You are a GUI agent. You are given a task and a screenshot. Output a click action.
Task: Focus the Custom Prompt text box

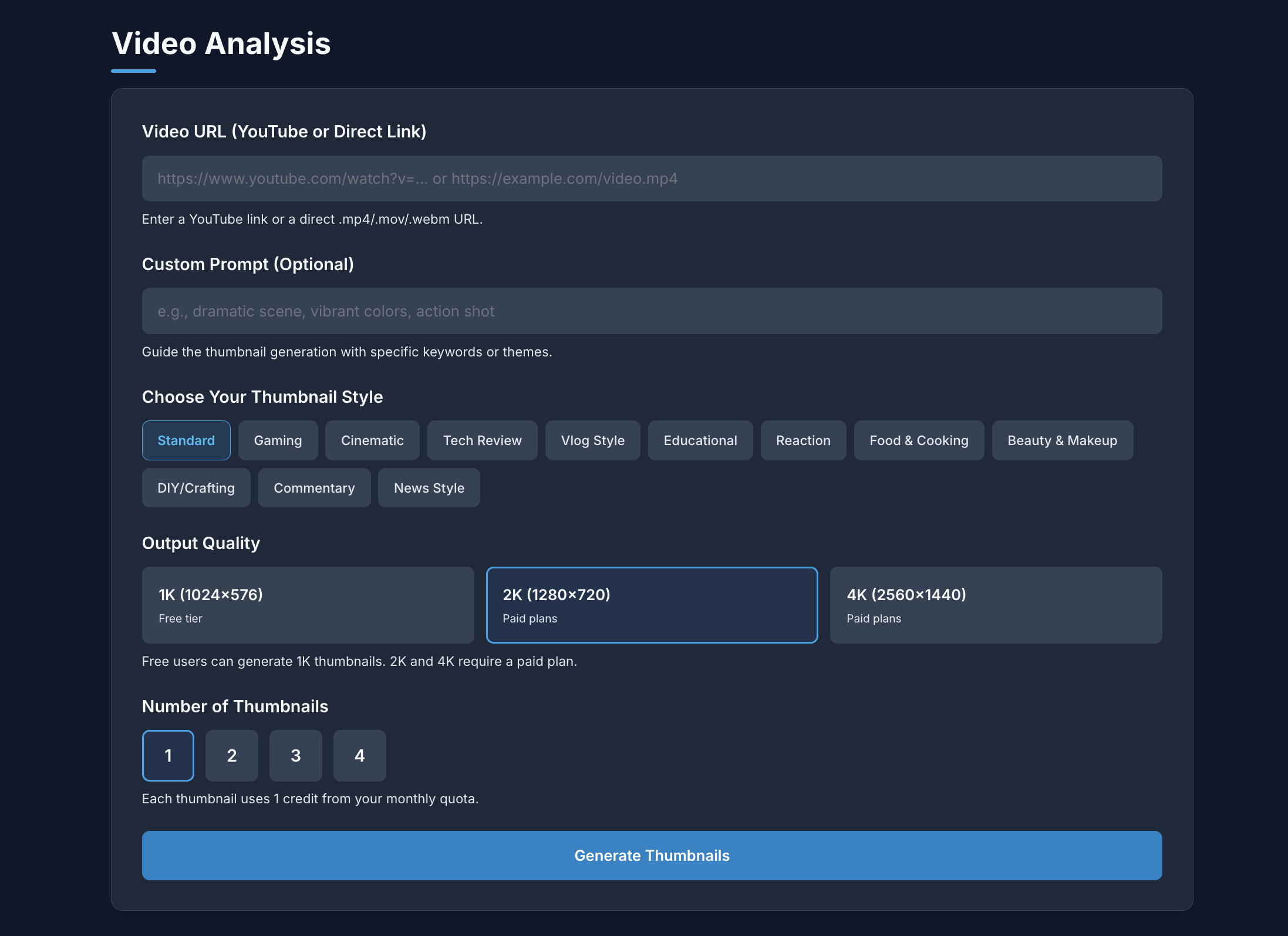[x=652, y=311]
